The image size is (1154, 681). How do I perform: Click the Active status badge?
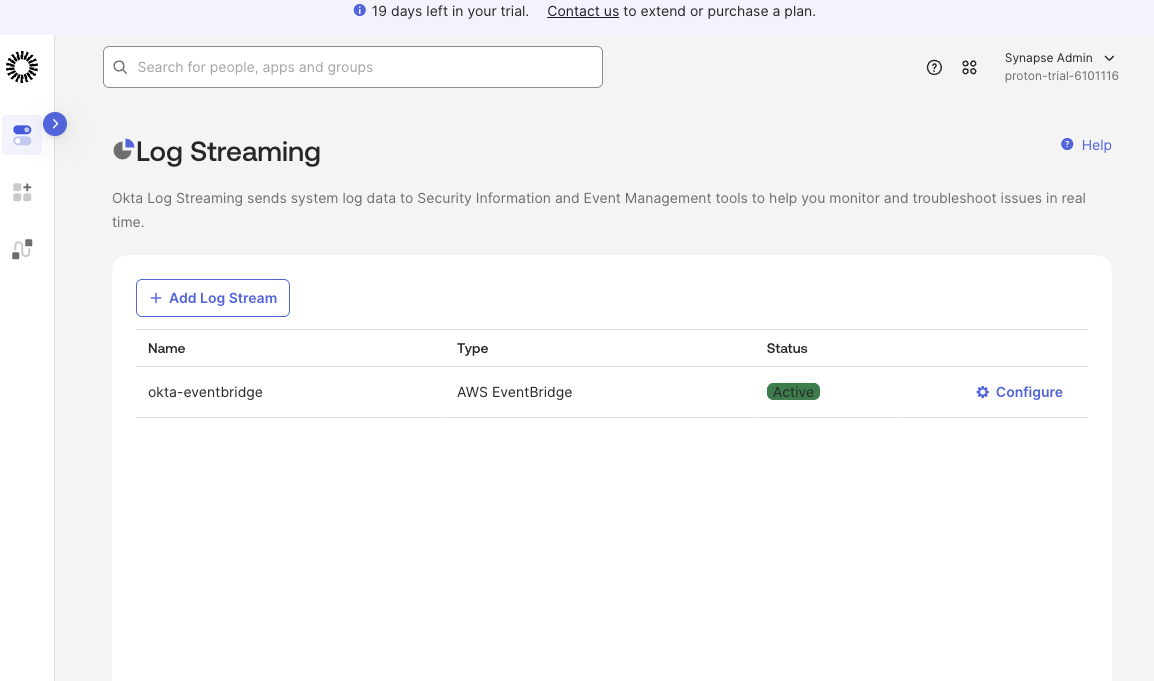[793, 392]
